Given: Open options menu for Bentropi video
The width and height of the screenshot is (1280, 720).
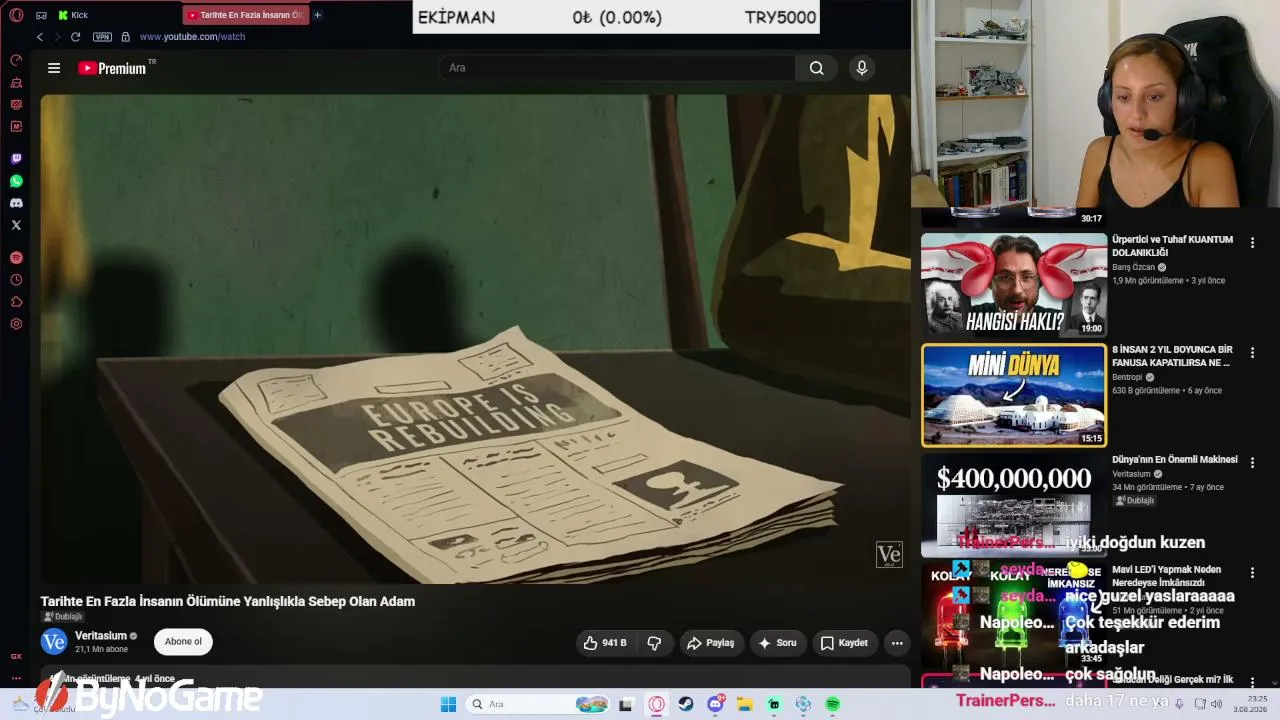Looking at the screenshot, I should [1252, 353].
